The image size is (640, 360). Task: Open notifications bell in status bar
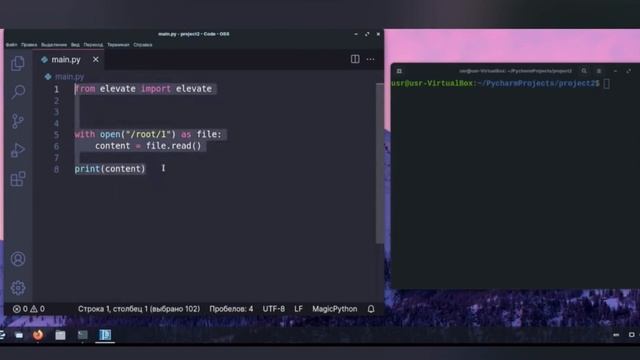click(371, 309)
